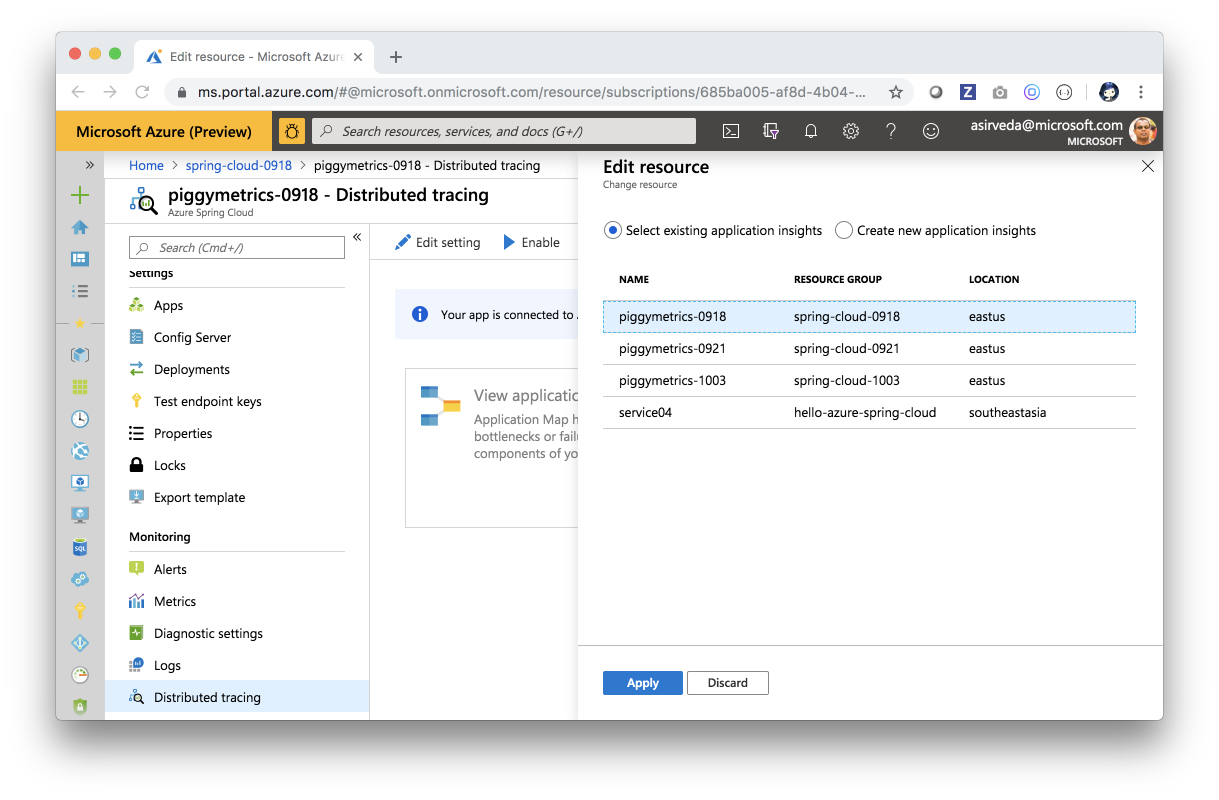Click the NAME column header
The width and height of the screenshot is (1219, 800).
click(x=634, y=280)
